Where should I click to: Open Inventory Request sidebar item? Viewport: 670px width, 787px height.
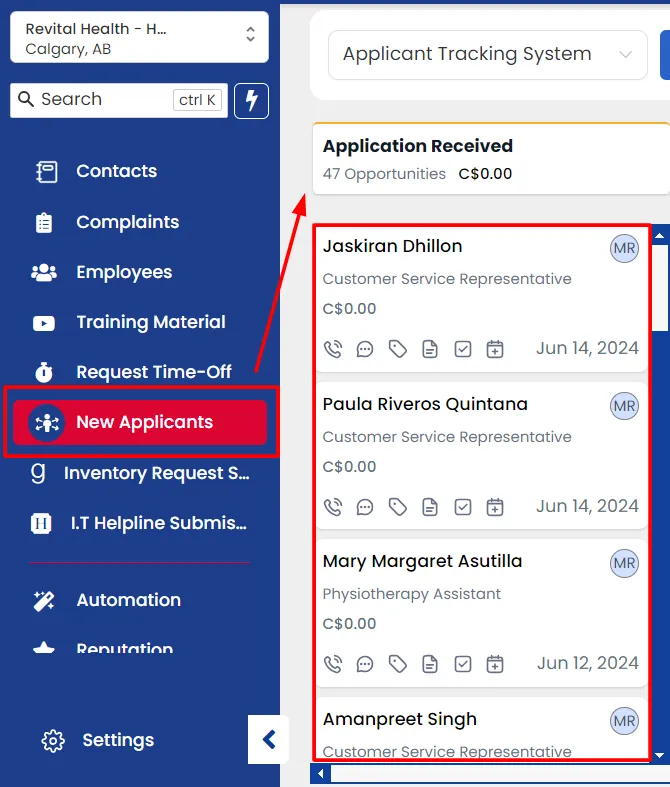[140, 473]
